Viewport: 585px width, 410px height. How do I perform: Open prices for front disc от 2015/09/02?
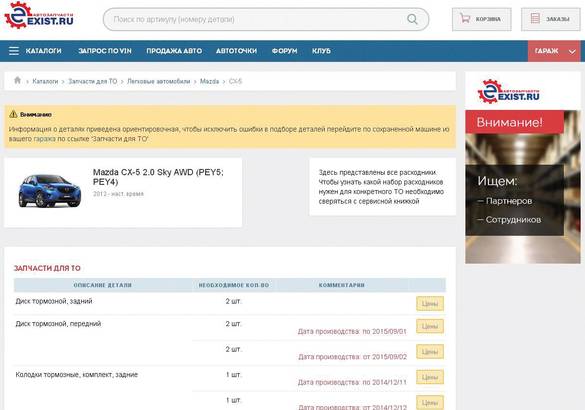pyautogui.click(x=430, y=352)
